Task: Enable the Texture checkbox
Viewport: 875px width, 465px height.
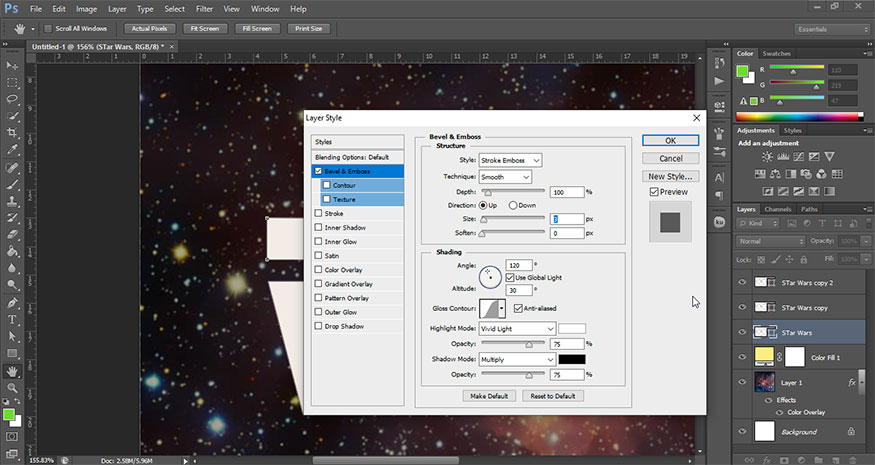Action: click(327, 199)
